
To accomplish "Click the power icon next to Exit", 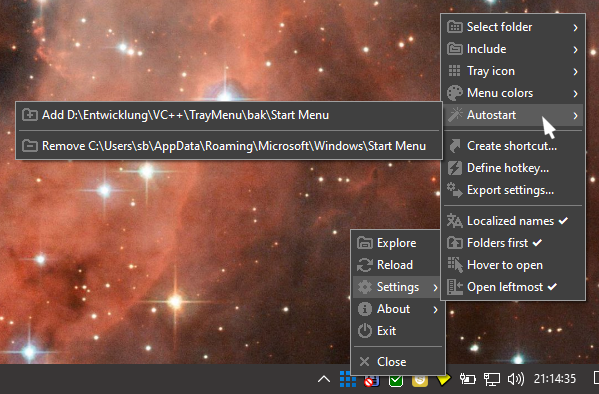I will 364,331.
